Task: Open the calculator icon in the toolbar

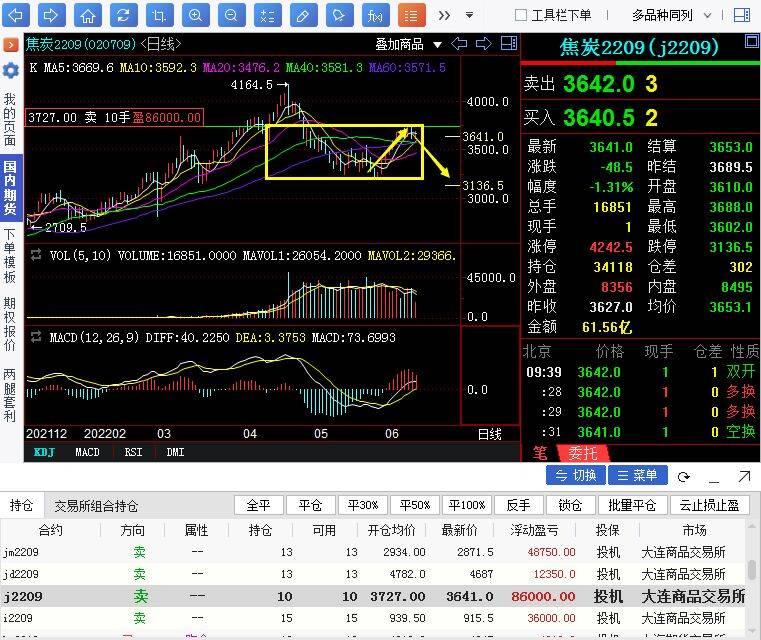Action: coord(266,15)
